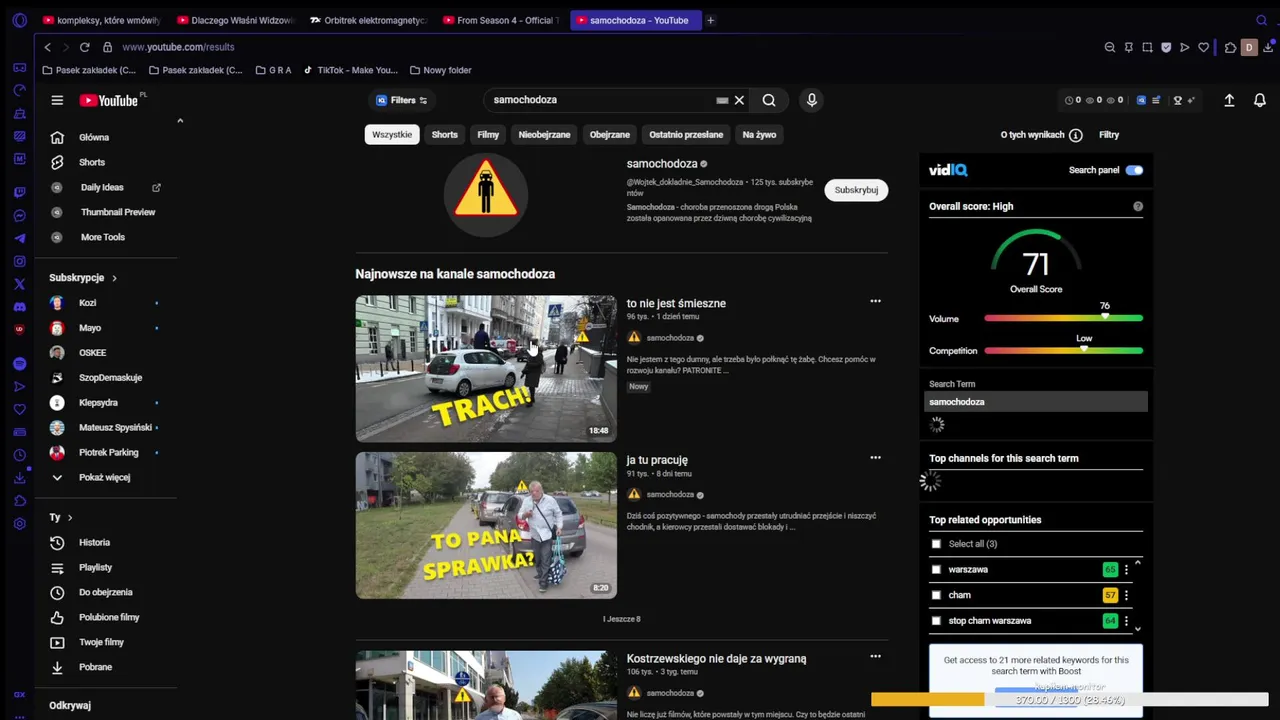The height and width of the screenshot is (720, 1280).
Task: Open a new browser tab
Action: pos(710,20)
